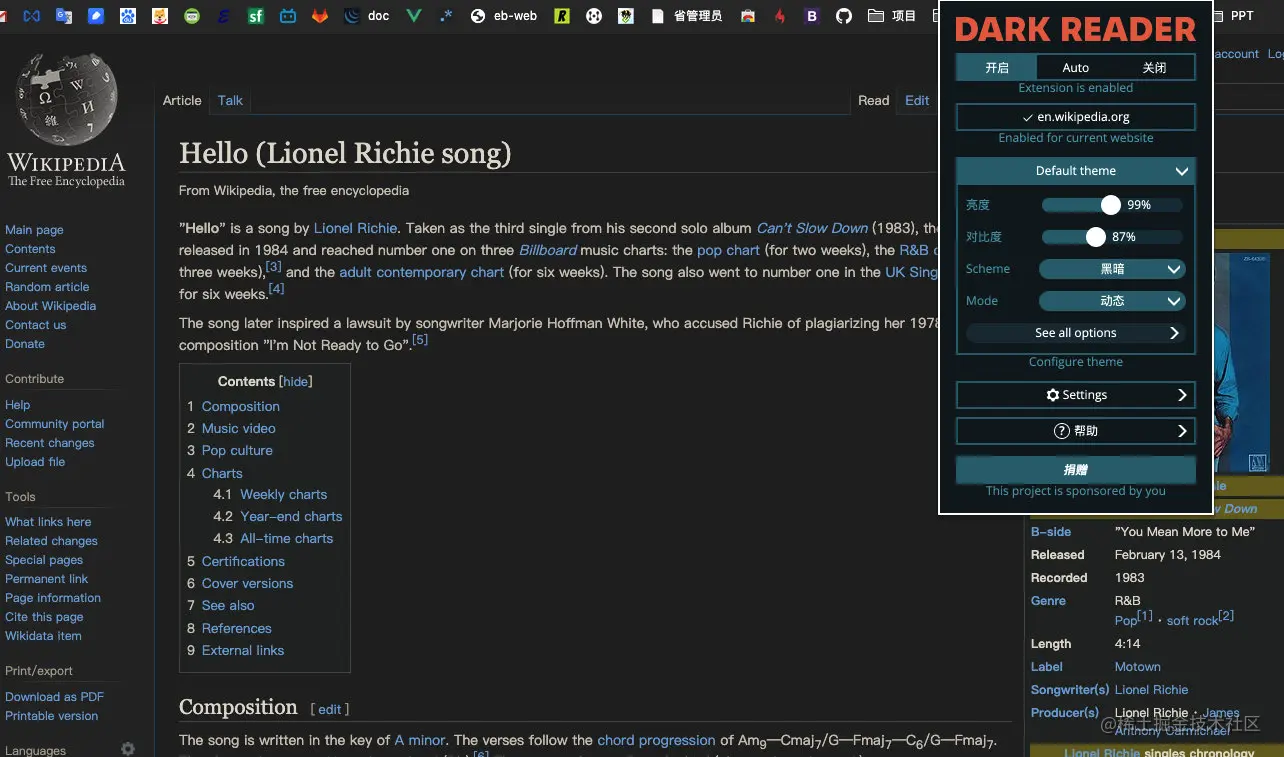Toggle Dark Reader for en.wikipedia.org
Viewport: 1284px width, 757px height.
pyautogui.click(x=1076, y=117)
